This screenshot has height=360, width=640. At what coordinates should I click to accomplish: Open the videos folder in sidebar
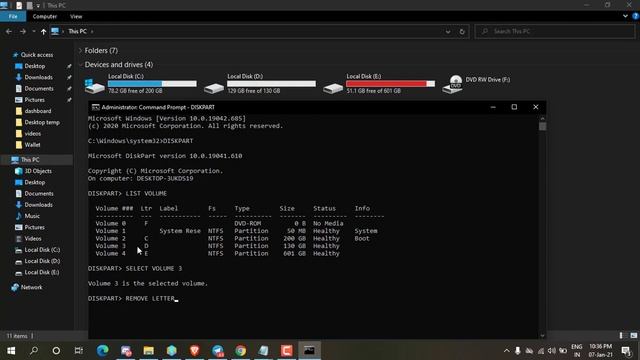click(33, 133)
